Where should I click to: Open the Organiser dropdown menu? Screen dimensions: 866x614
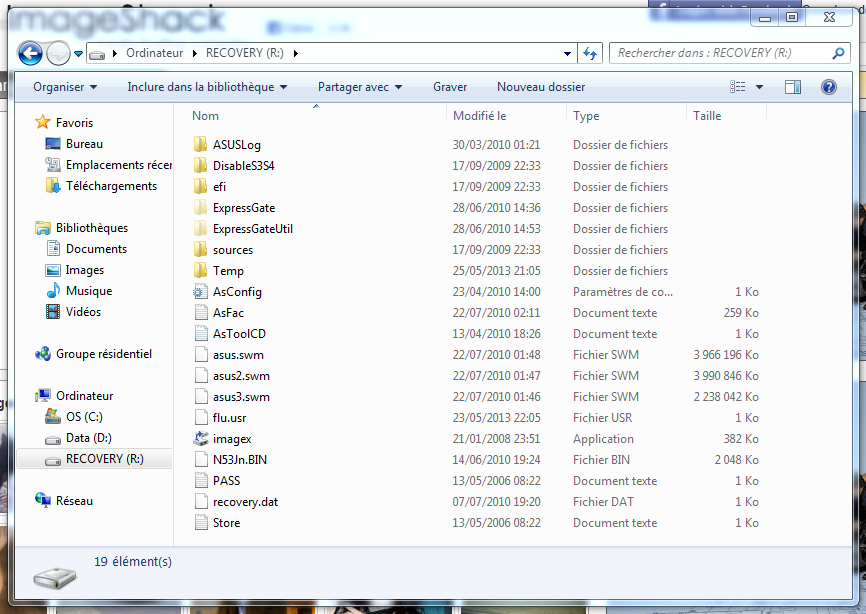pyautogui.click(x=65, y=87)
